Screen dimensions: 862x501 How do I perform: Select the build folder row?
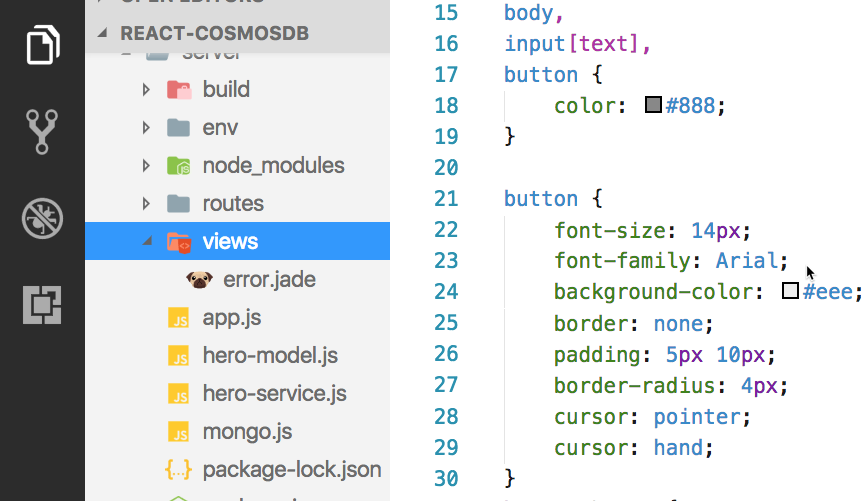(x=237, y=89)
